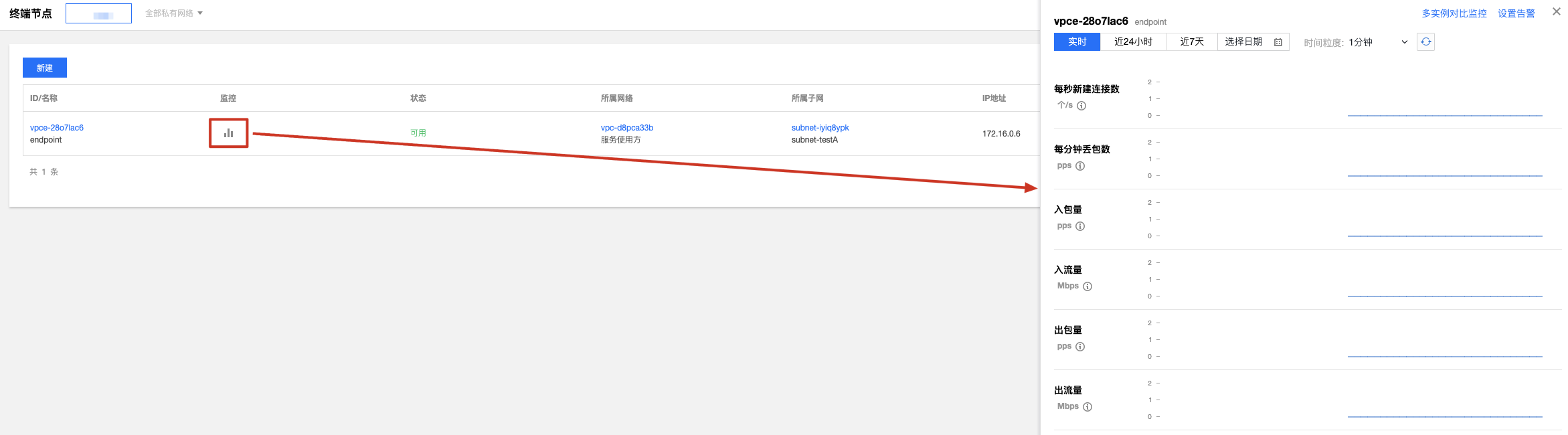Open the 多实例对比监控 link
1568x435 pixels.
click(1454, 13)
